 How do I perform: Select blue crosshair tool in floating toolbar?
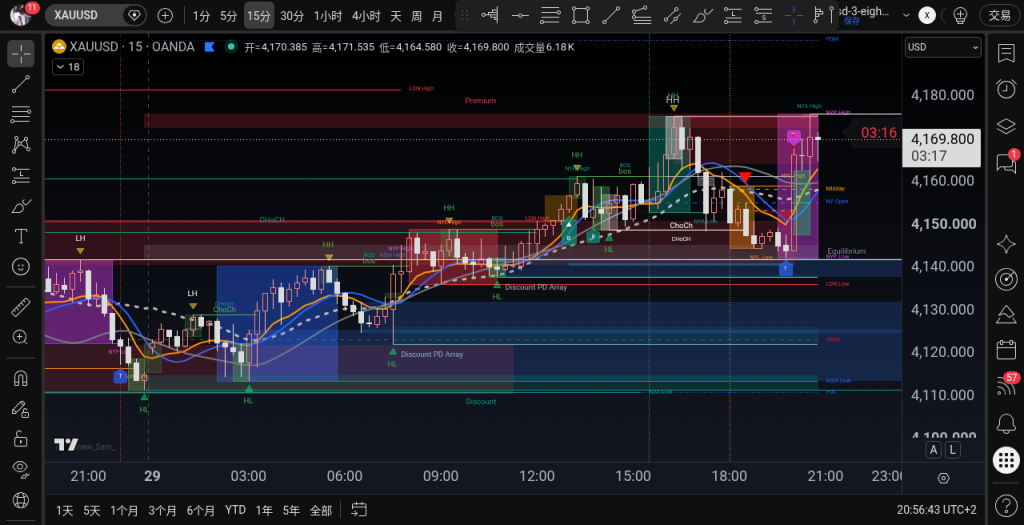pos(793,16)
